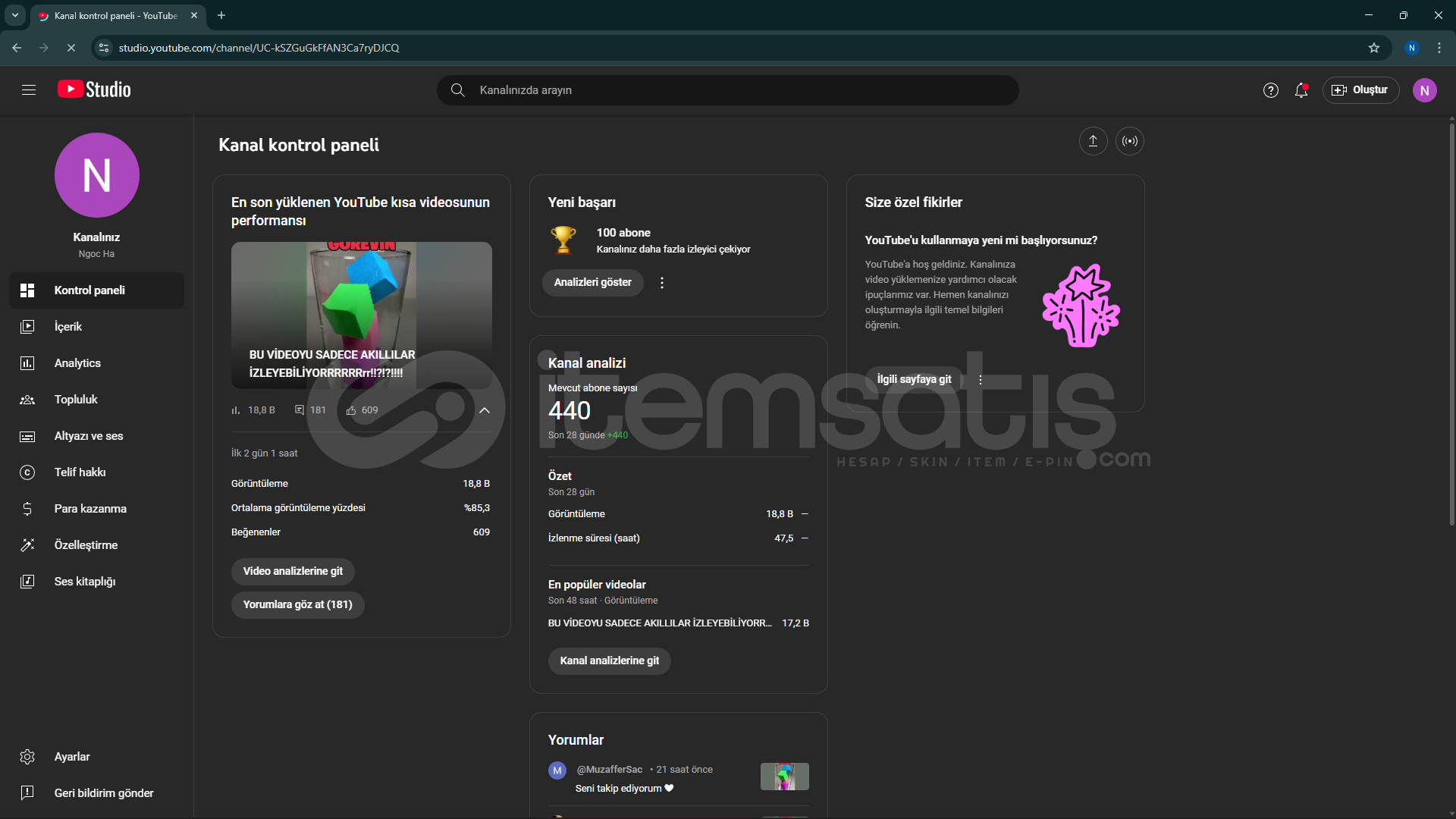The image size is (1456, 819).
Task: Open Analytics in the sidebar
Action: (77, 363)
